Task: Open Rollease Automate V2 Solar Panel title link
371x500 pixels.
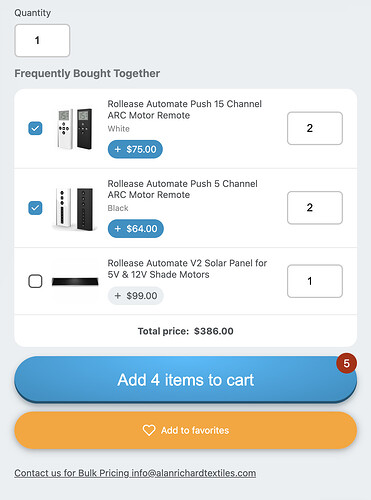Action: coord(187,269)
